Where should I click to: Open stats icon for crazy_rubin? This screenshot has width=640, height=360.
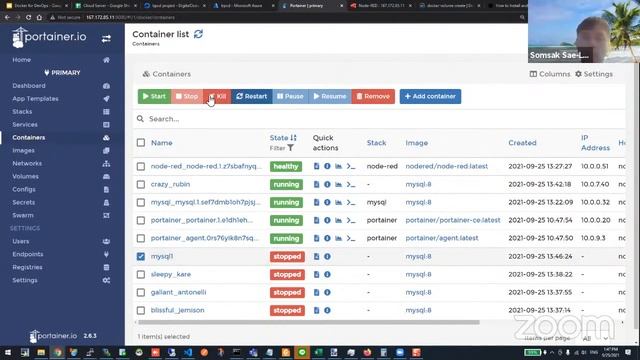(x=338, y=184)
